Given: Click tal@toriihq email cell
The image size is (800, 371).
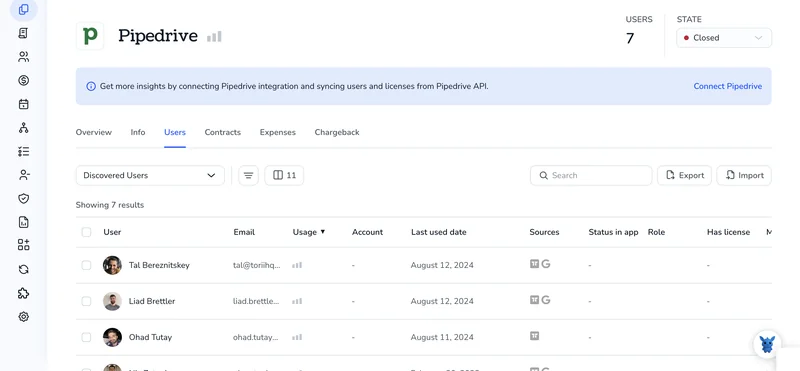Looking at the screenshot, I should tap(257, 265).
